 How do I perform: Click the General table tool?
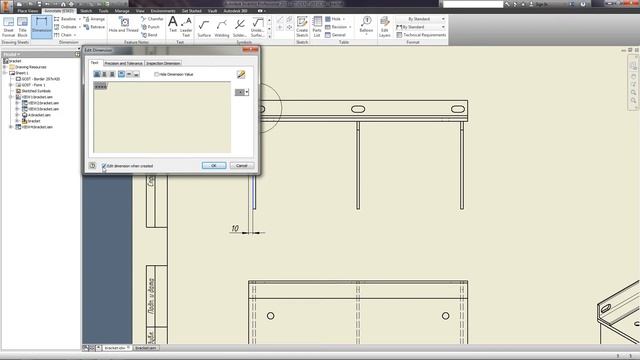pos(336,35)
